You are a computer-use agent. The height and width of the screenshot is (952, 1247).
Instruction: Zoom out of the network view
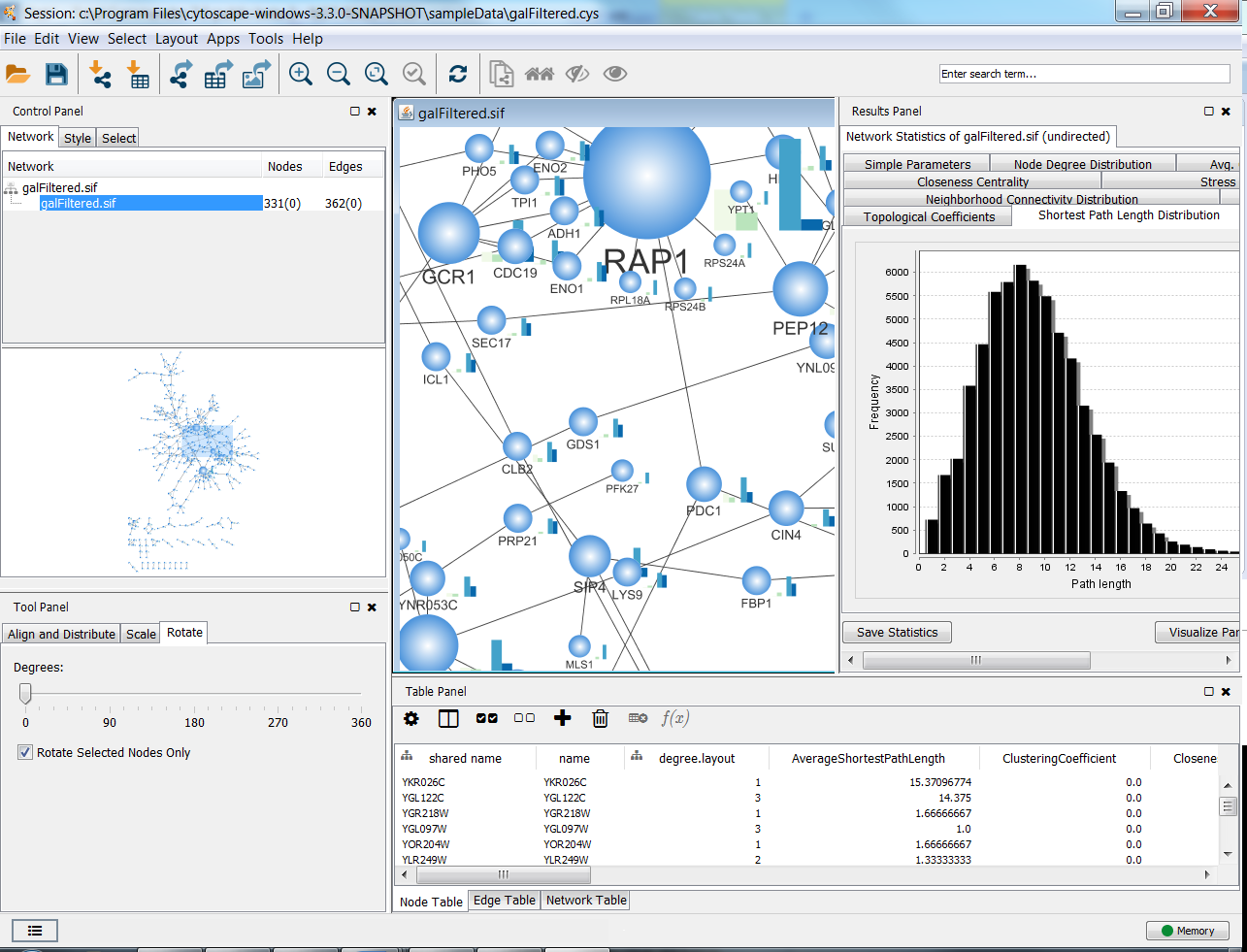coord(339,75)
